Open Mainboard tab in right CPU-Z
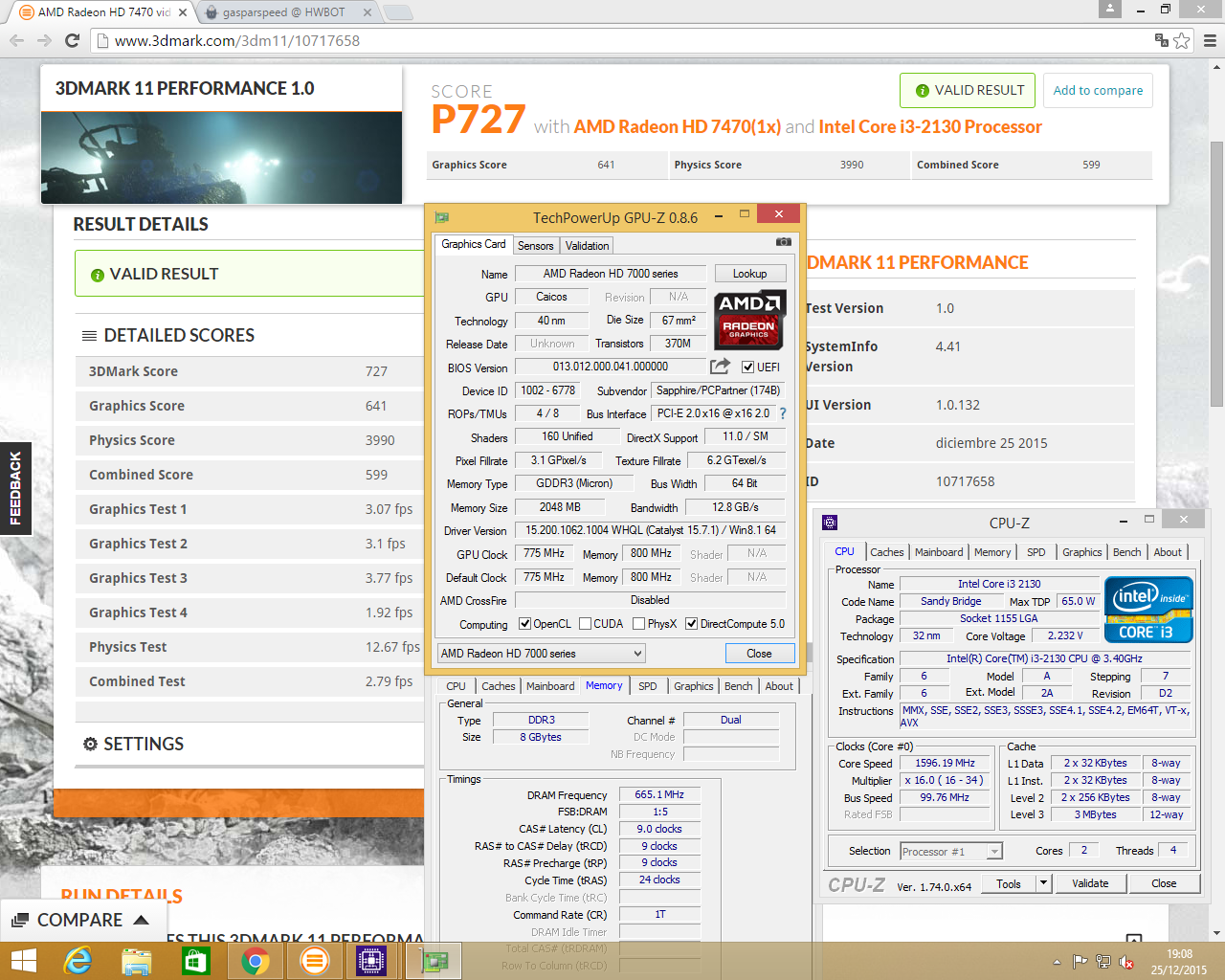Screen dimensions: 1225x980 point(939,552)
